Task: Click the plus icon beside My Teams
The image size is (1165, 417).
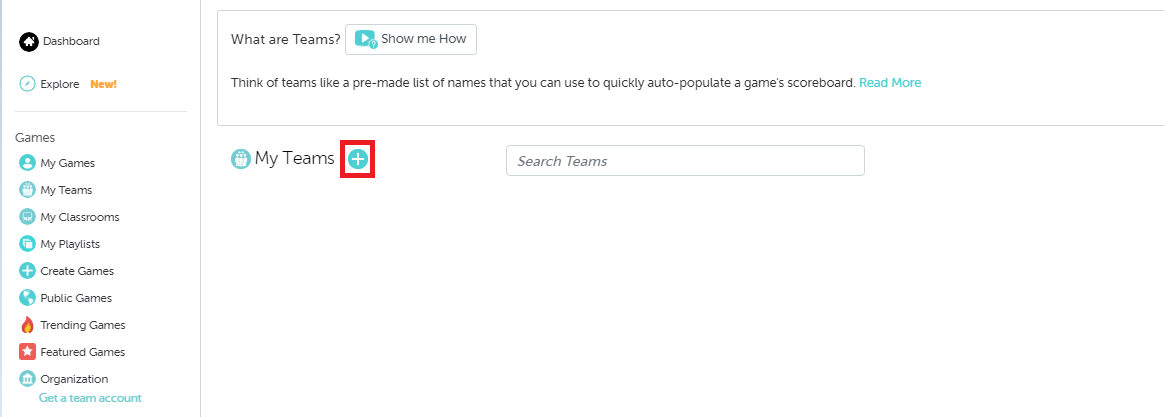Action: [358, 159]
